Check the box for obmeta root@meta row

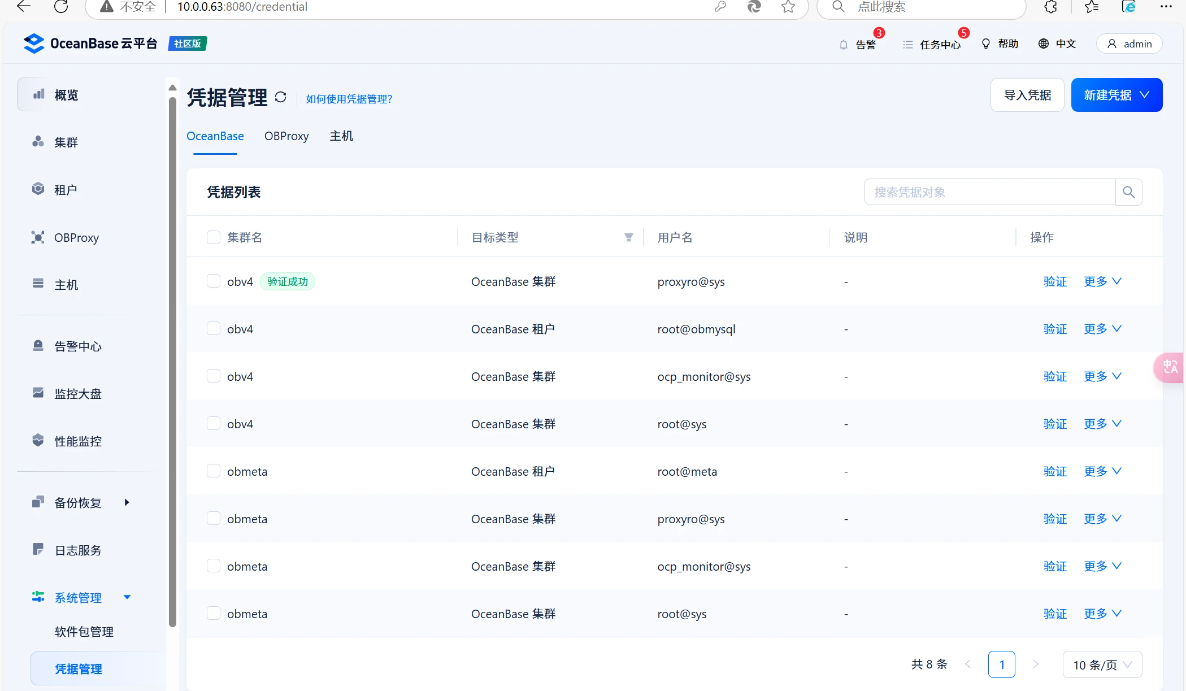coord(213,471)
